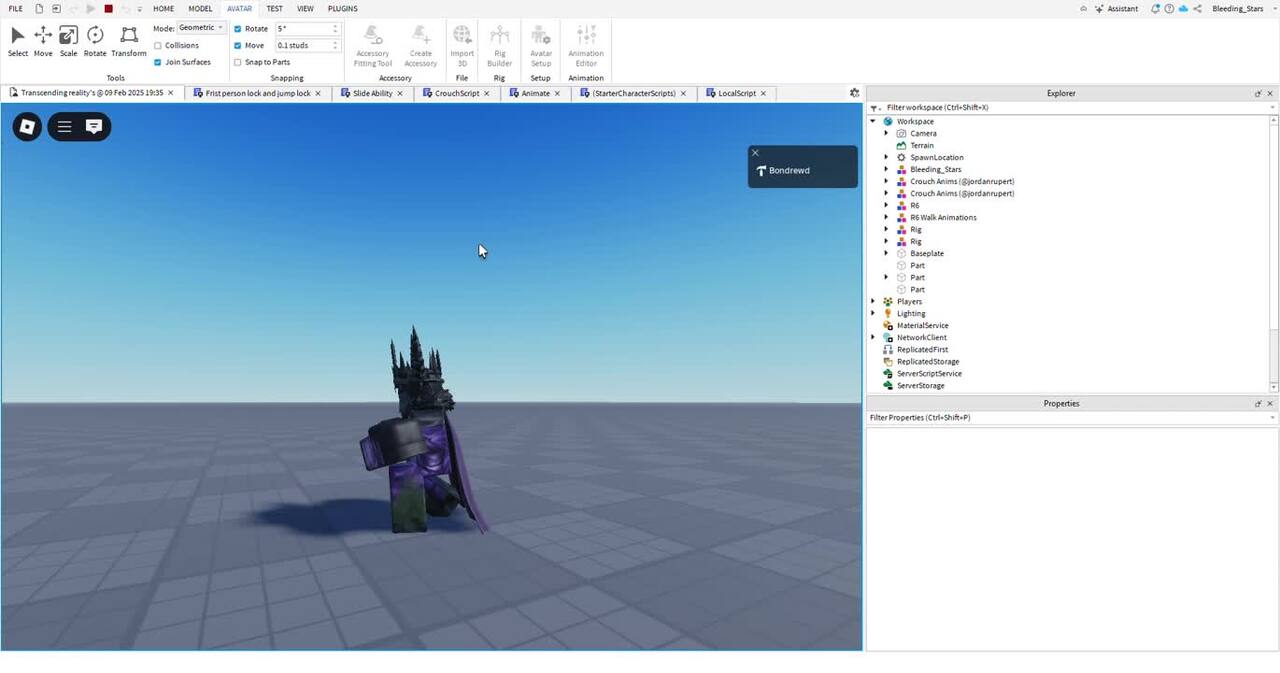Switch to the VIEW ribbon tab

coord(305,9)
